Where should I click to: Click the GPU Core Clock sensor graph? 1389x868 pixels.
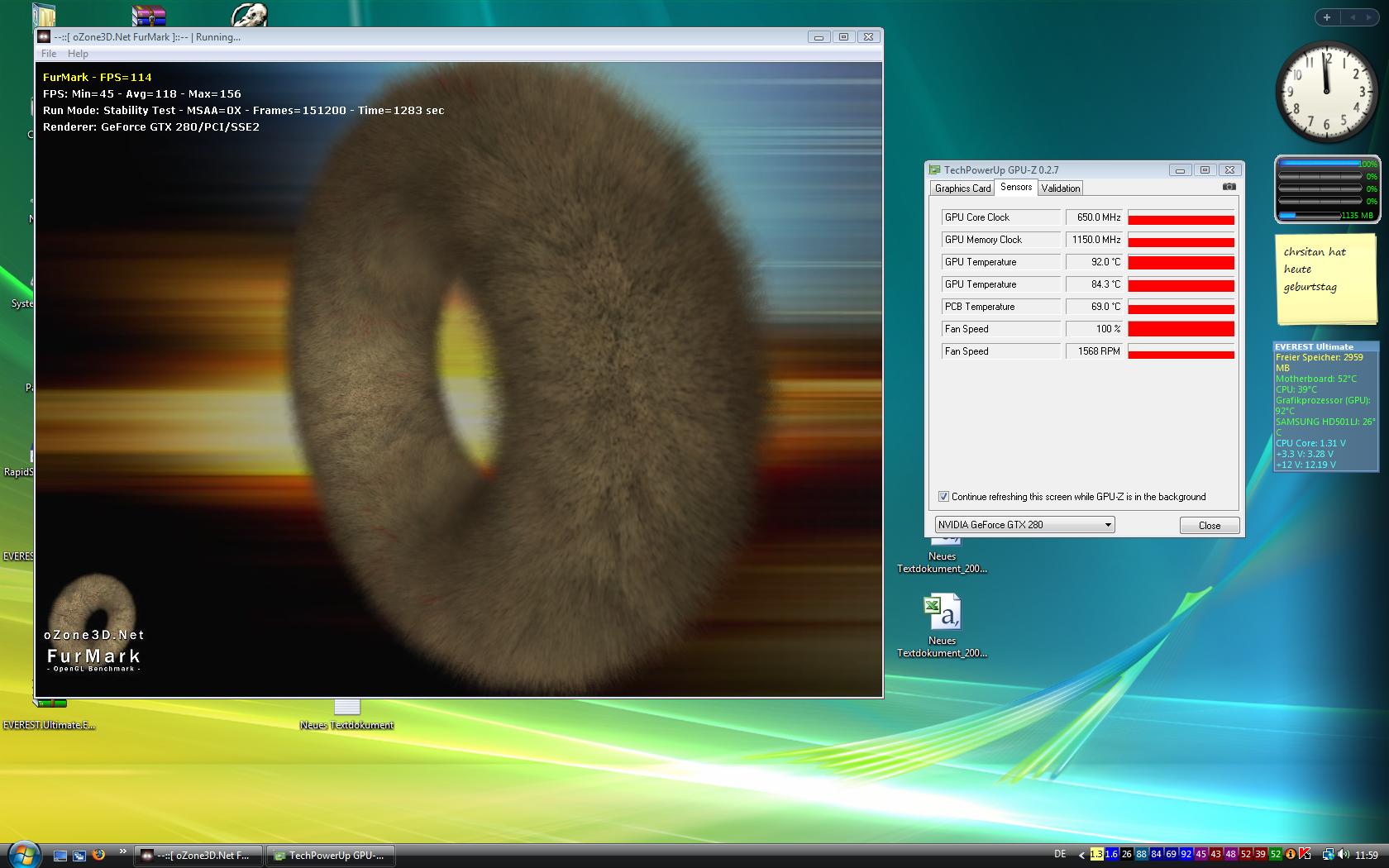click(1181, 217)
